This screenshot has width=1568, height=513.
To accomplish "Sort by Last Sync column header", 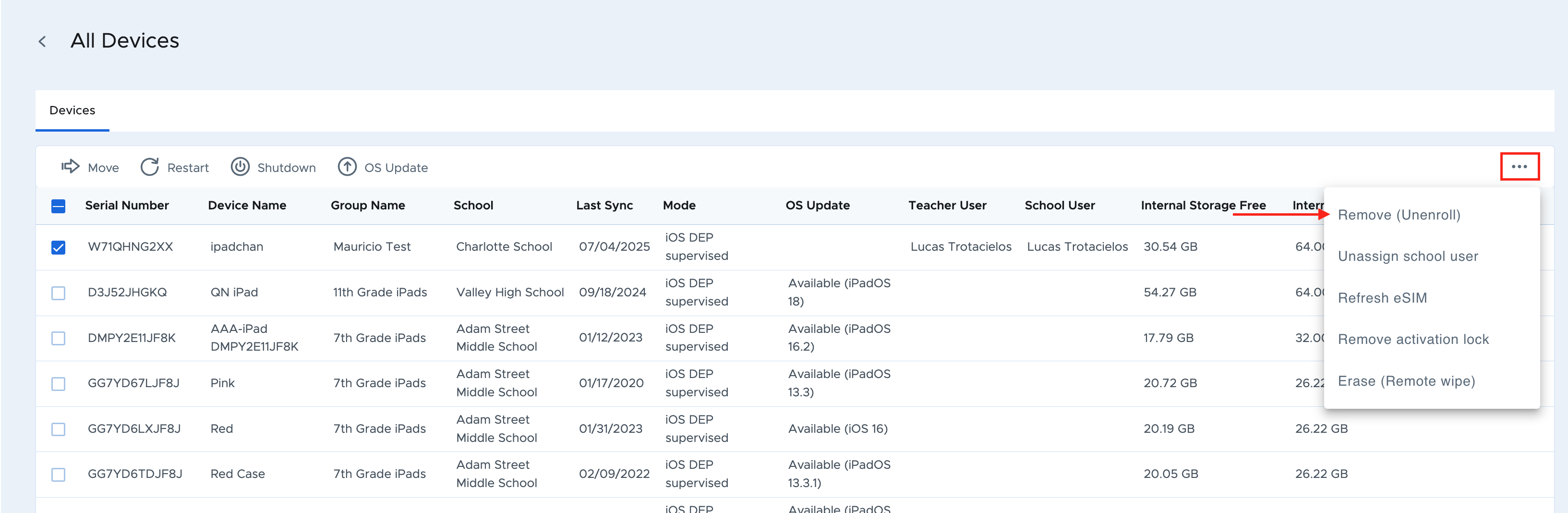I will pos(604,205).
